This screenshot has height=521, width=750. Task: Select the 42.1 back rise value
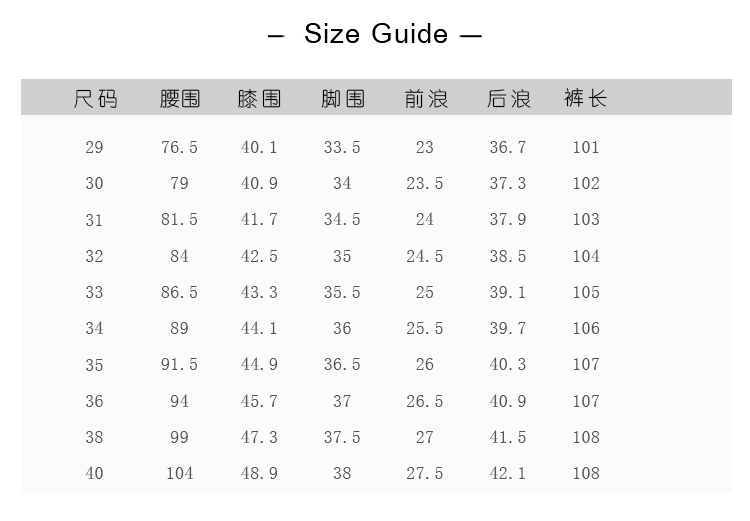[x=508, y=474]
